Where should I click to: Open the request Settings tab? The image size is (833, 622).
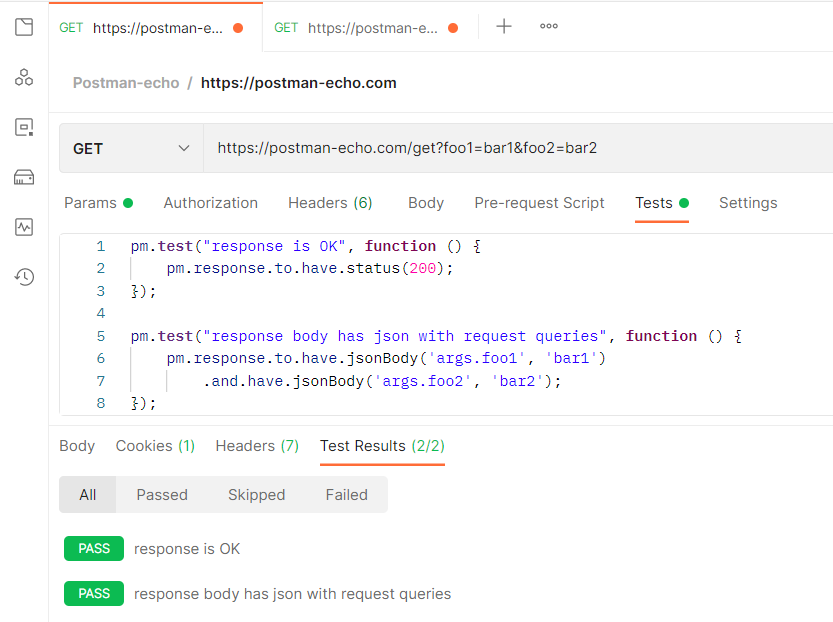748,203
